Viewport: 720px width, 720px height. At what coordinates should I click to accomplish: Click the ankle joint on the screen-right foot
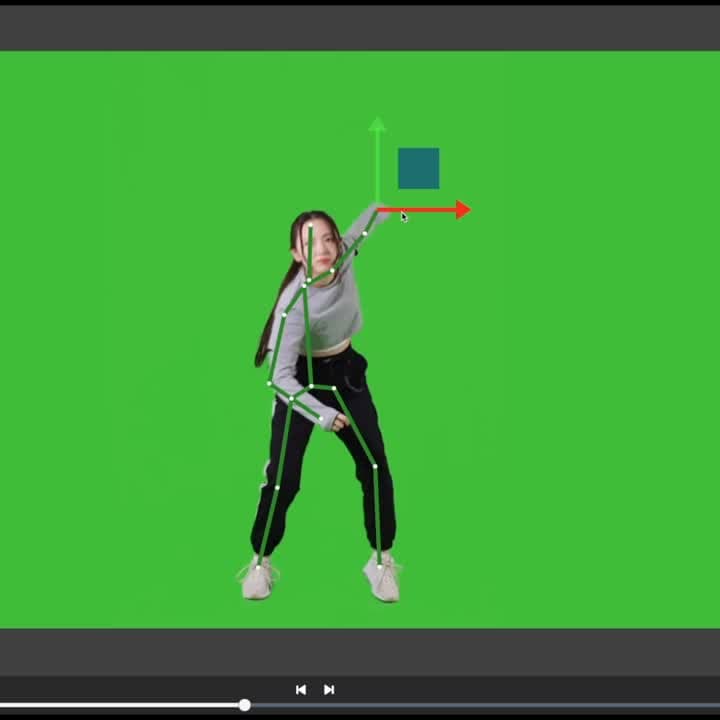tap(379, 567)
